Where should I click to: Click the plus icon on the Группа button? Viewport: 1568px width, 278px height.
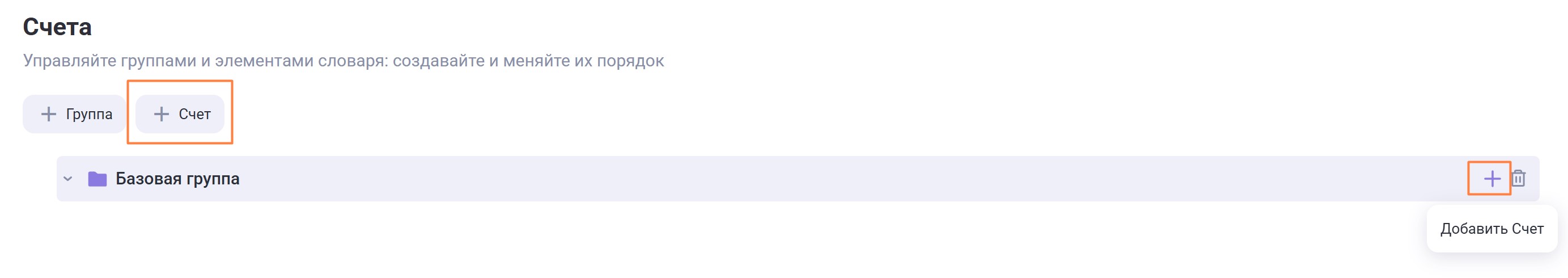49,114
